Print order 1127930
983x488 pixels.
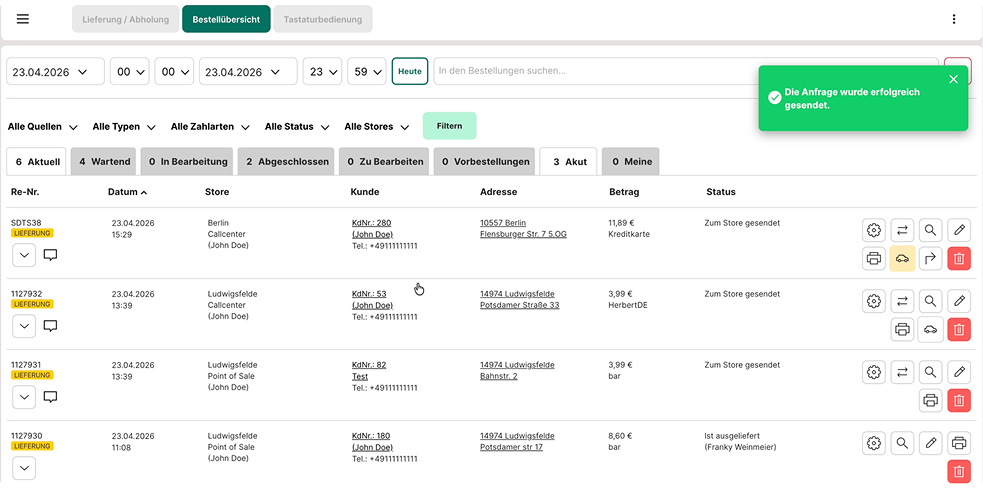coord(959,443)
